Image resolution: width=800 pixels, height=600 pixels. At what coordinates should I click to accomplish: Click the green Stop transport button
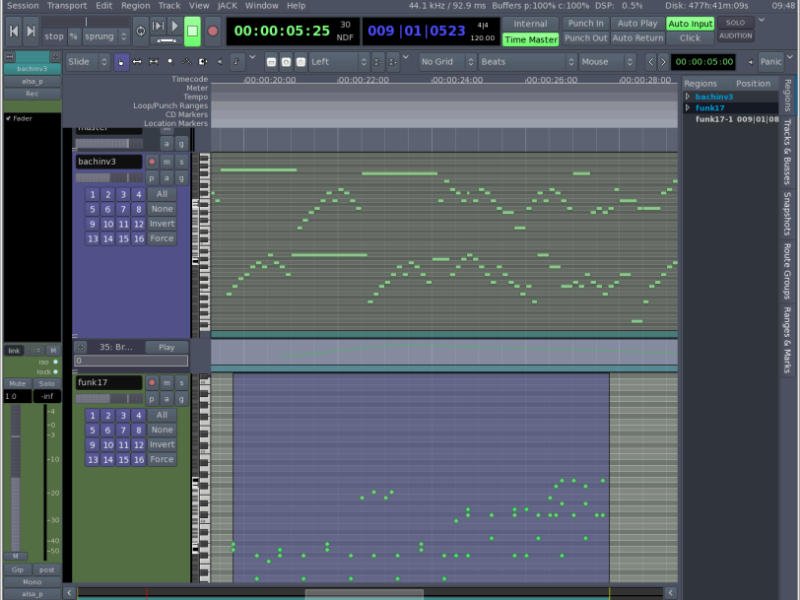point(192,30)
